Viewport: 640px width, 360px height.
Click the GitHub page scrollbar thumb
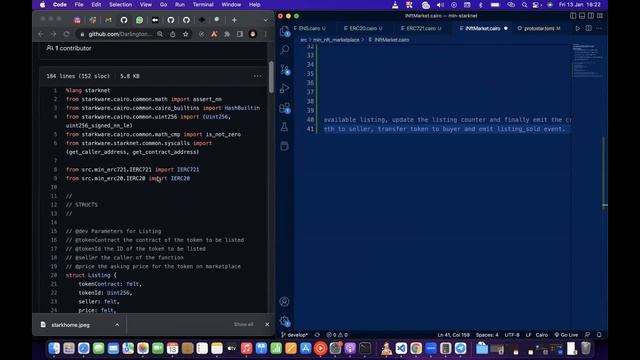pos(271,77)
